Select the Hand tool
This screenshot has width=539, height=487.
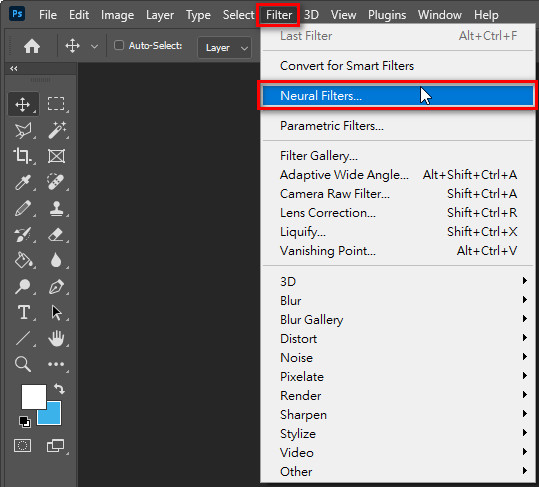coord(56,338)
